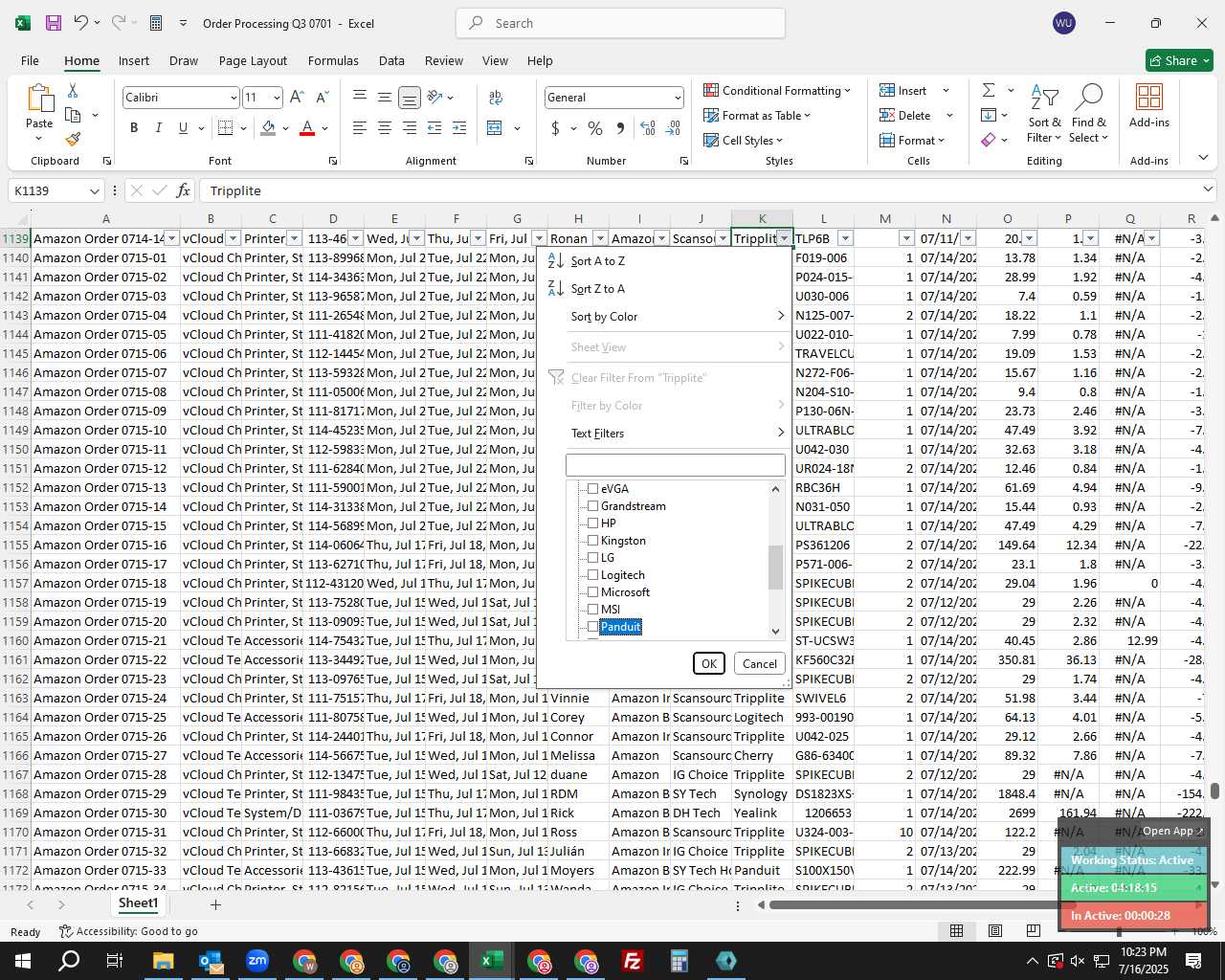
Task: Select the Sheet1 tab
Action: coord(138,903)
